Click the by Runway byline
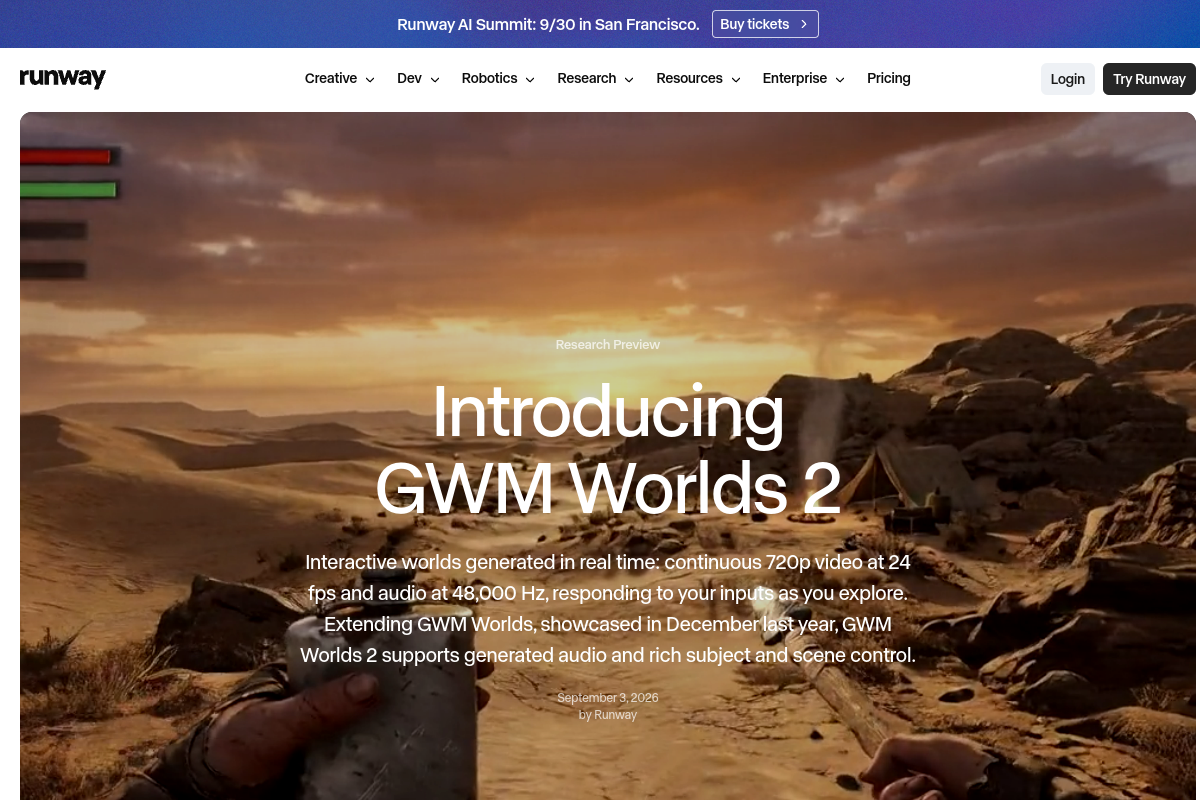Image resolution: width=1200 pixels, height=800 pixels. click(x=608, y=715)
